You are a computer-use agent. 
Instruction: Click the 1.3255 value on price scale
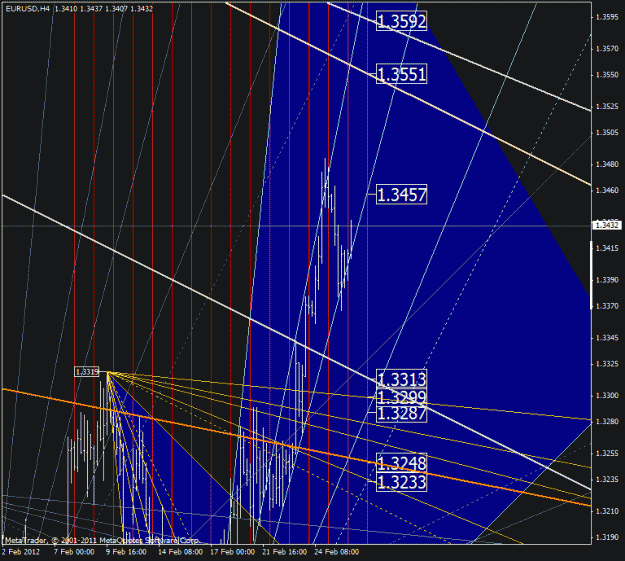click(x=607, y=453)
